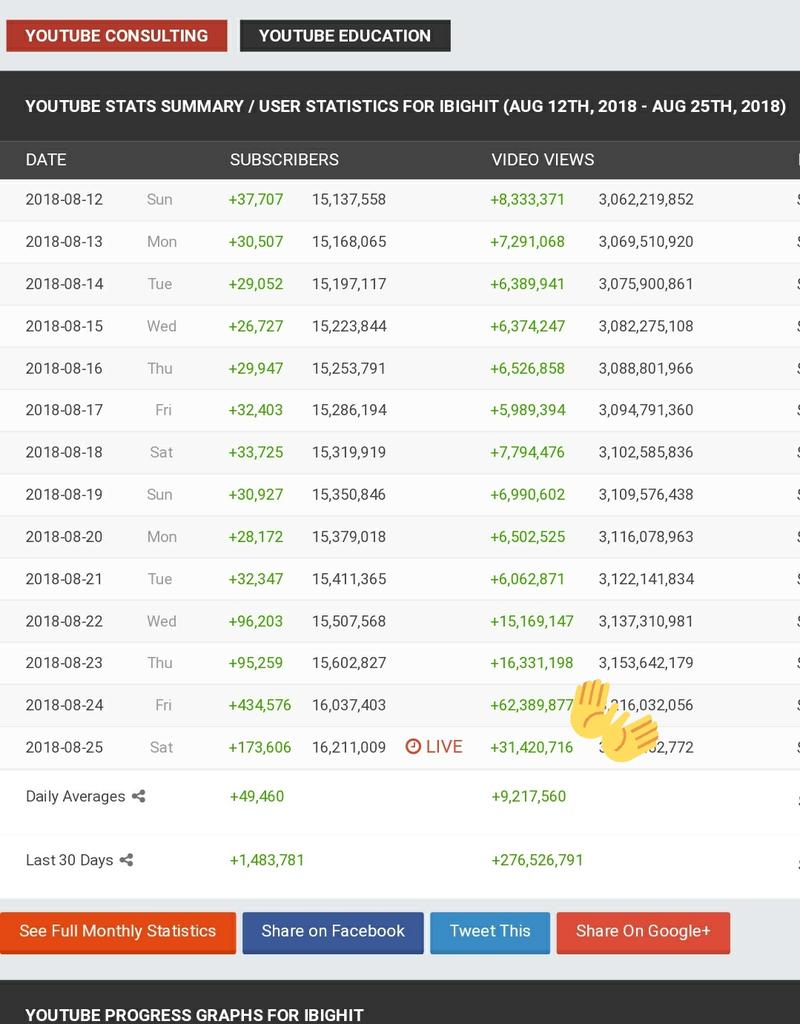Click the SUBSCRIBERS column header
Viewport: 800px width, 1024px height.
pos(284,159)
